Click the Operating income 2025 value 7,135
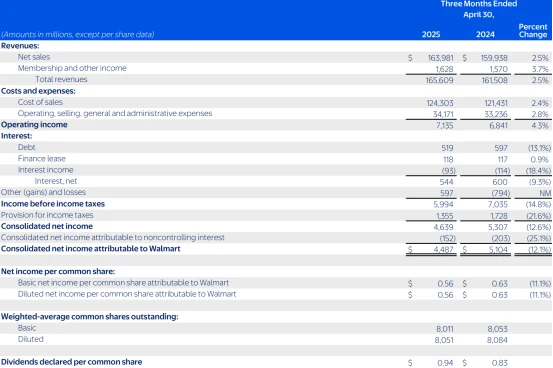553x368 pixels. click(x=444, y=125)
